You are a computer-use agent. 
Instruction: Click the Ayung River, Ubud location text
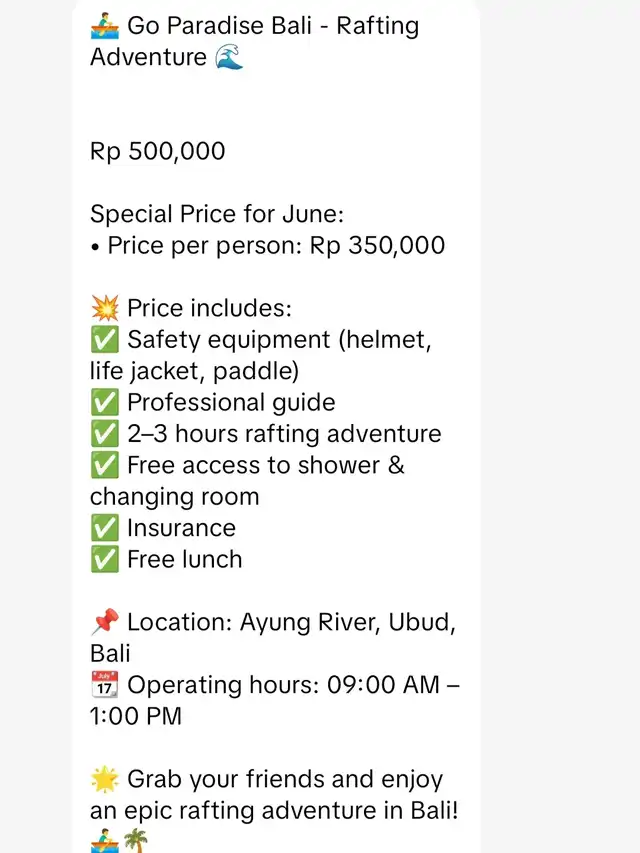point(348,622)
